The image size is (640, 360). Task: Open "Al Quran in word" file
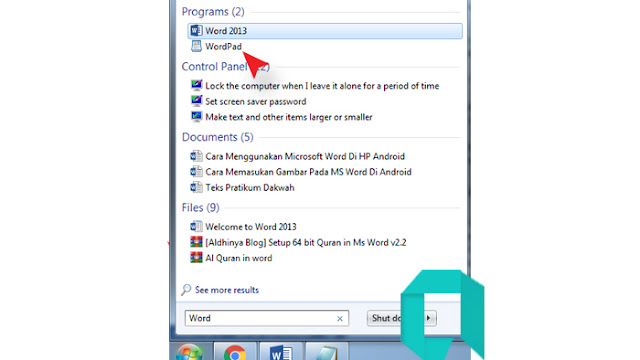tap(238, 258)
